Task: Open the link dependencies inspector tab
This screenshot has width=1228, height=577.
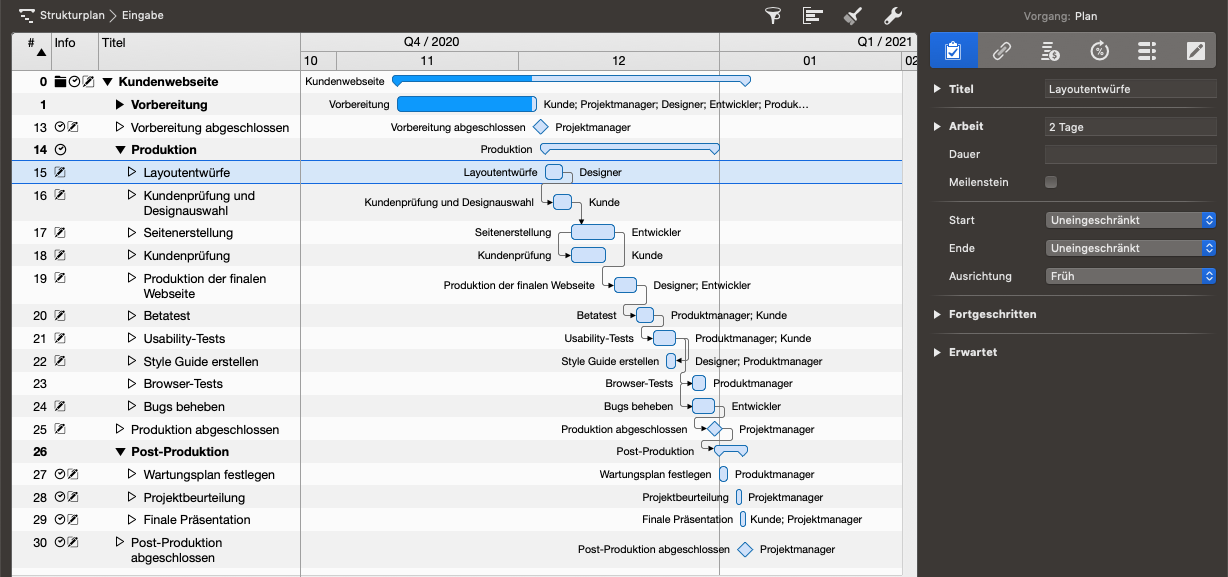Action: tap(1001, 51)
